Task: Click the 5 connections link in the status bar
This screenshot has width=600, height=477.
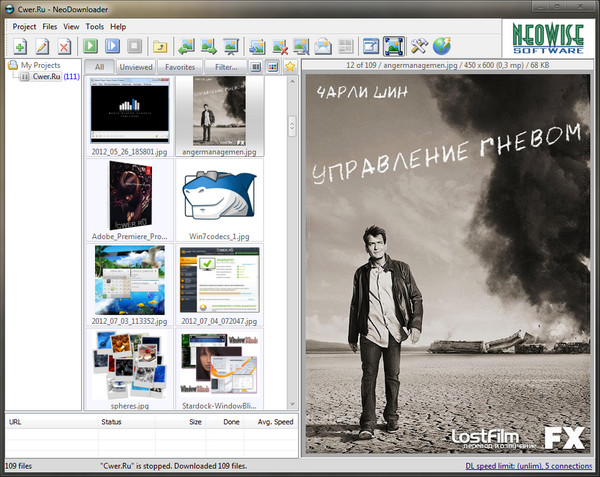Action: coord(568,466)
